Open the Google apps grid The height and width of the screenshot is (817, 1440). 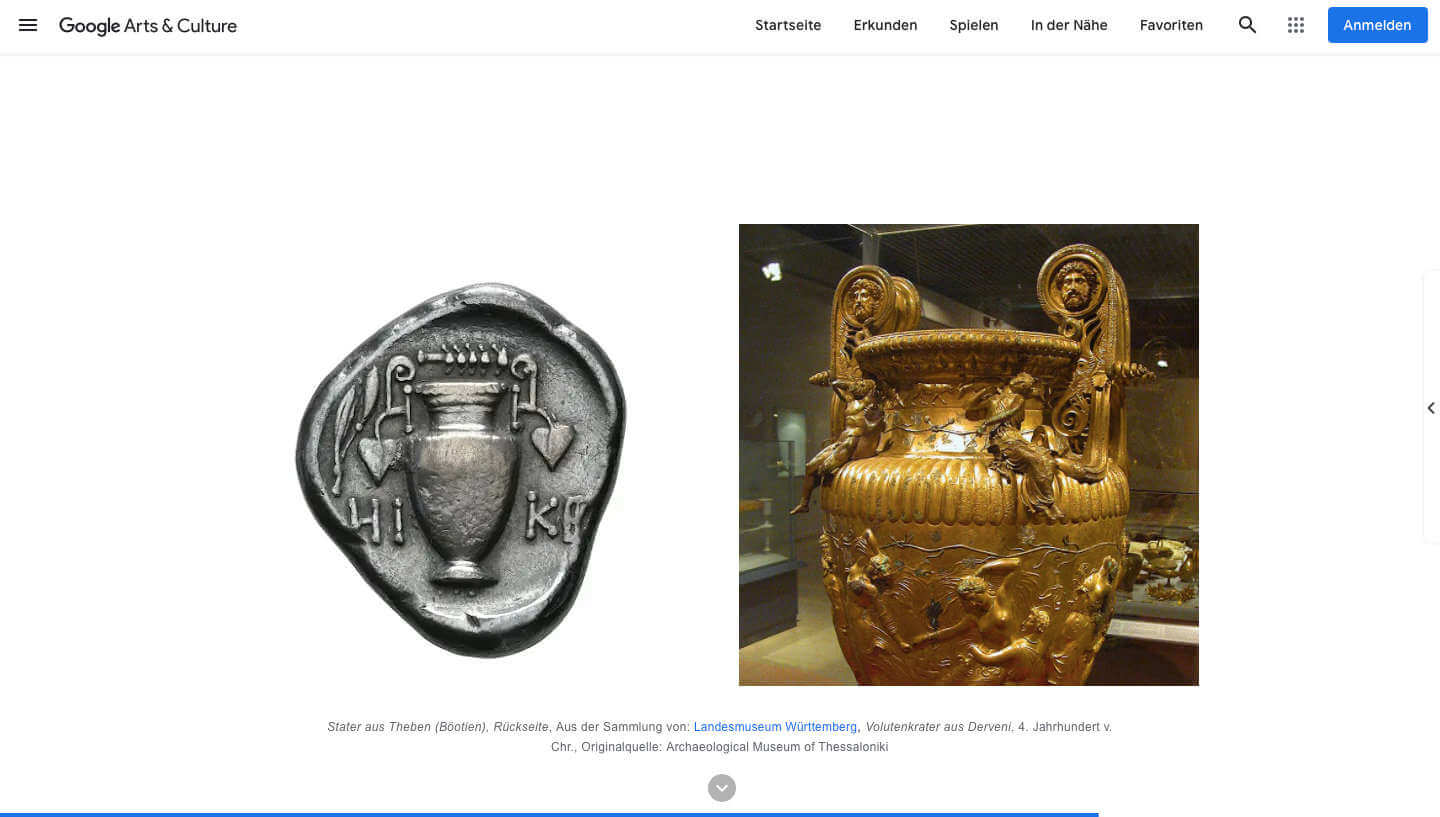(1296, 25)
